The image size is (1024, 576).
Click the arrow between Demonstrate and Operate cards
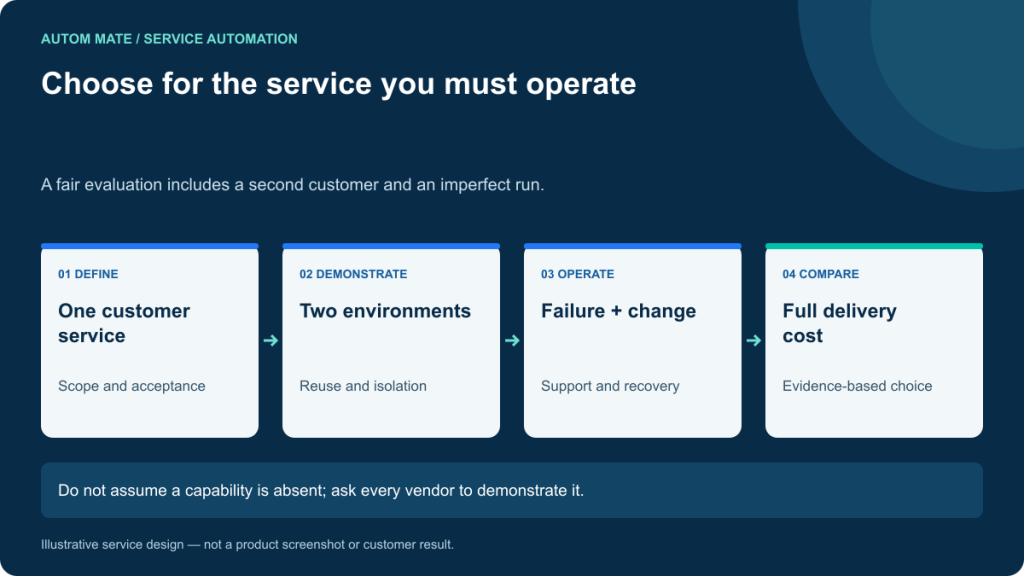(x=512, y=340)
